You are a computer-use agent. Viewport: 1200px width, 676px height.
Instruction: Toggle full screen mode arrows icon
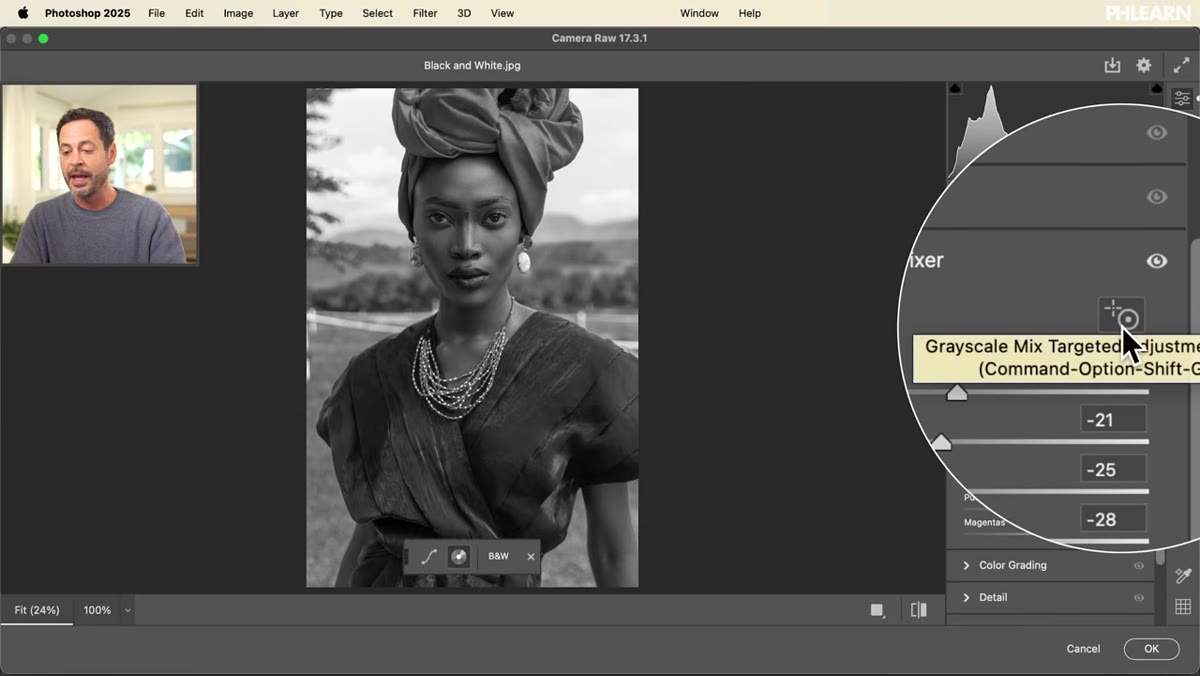coord(1181,65)
